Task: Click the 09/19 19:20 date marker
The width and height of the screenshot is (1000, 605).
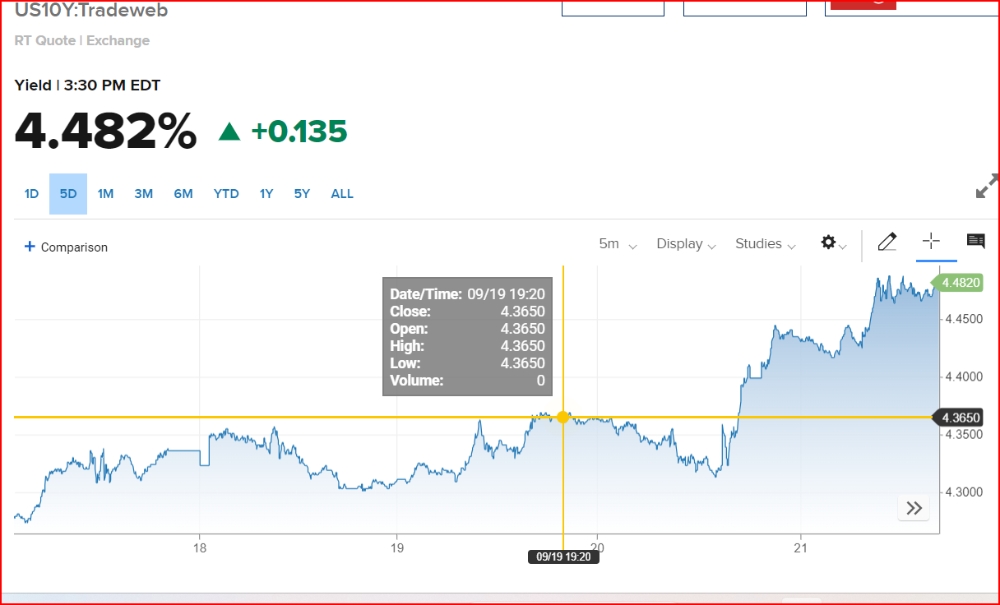Action: [563, 557]
